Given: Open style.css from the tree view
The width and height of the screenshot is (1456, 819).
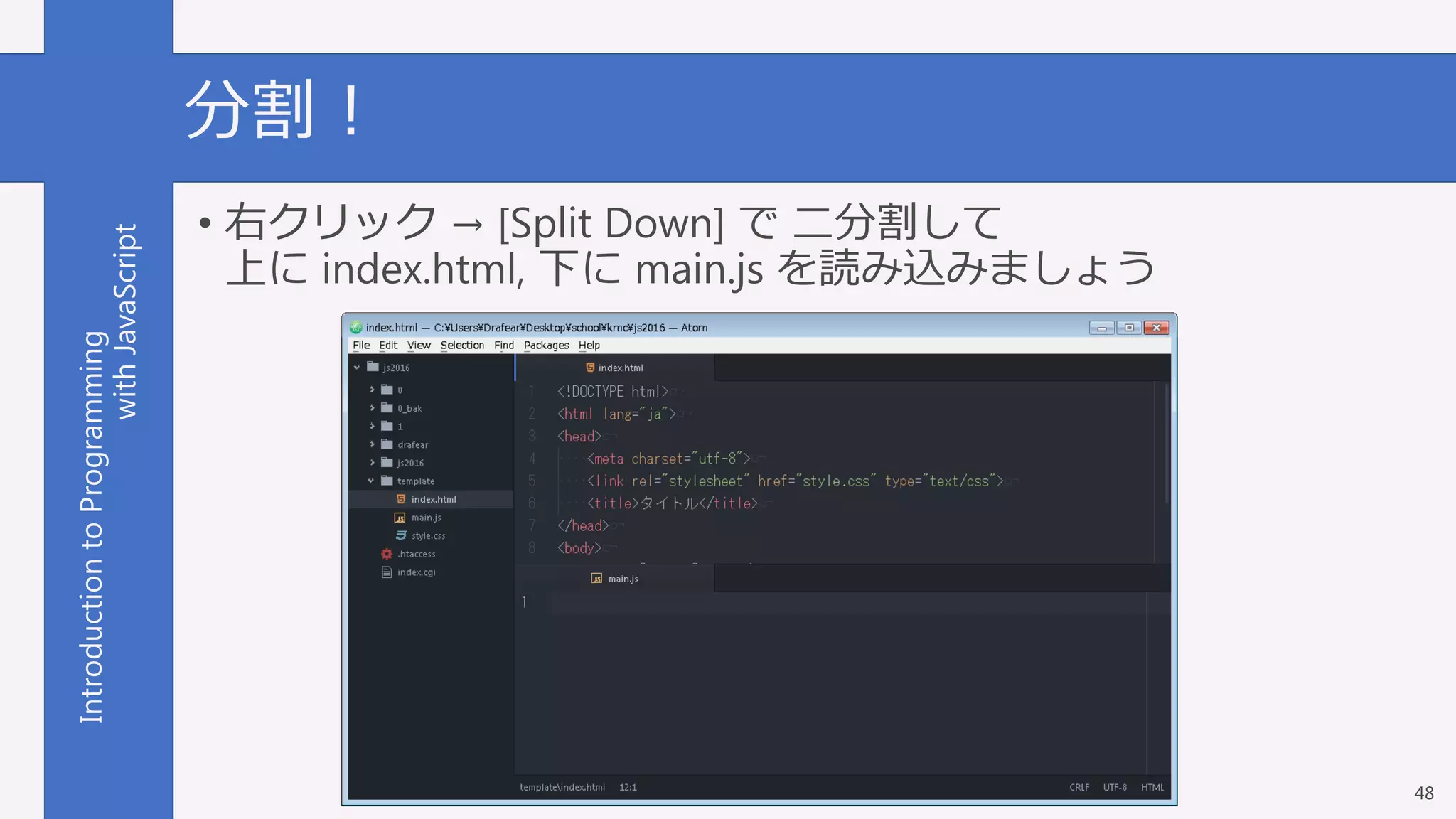Looking at the screenshot, I should click(x=428, y=535).
